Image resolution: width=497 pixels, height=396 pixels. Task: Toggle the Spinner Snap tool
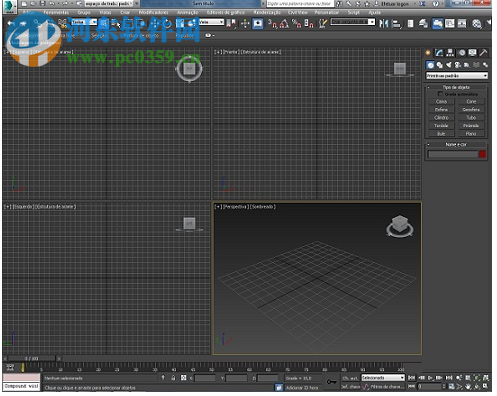click(x=309, y=24)
